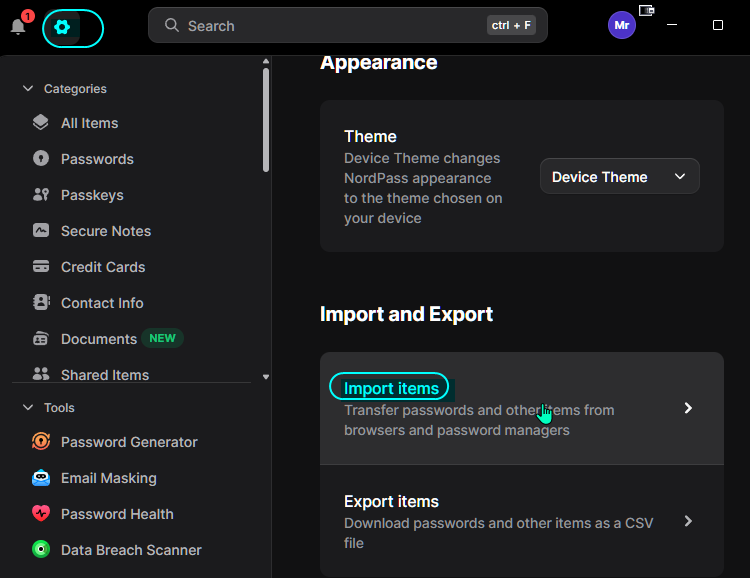
Task: Click the Import items link
Action: click(391, 388)
